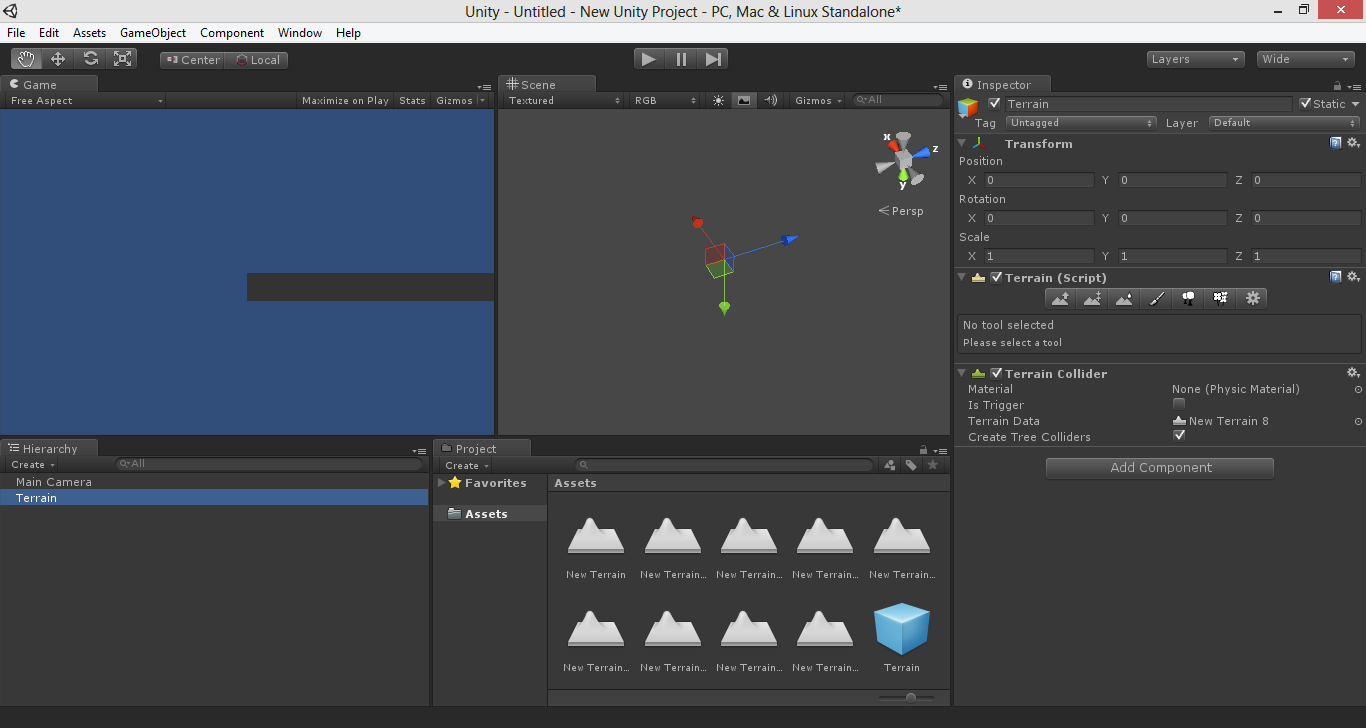Viewport: 1366px width, 728px height.
Task: Toggle Terrain object active checkbox
Action: click(994, 104)
